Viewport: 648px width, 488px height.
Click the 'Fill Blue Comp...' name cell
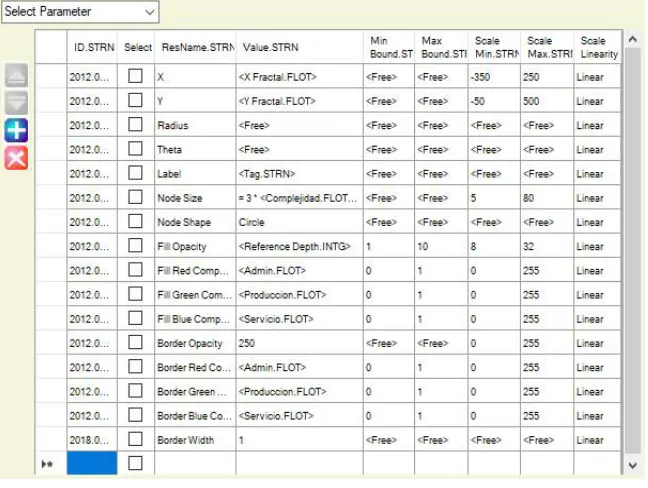195,319
